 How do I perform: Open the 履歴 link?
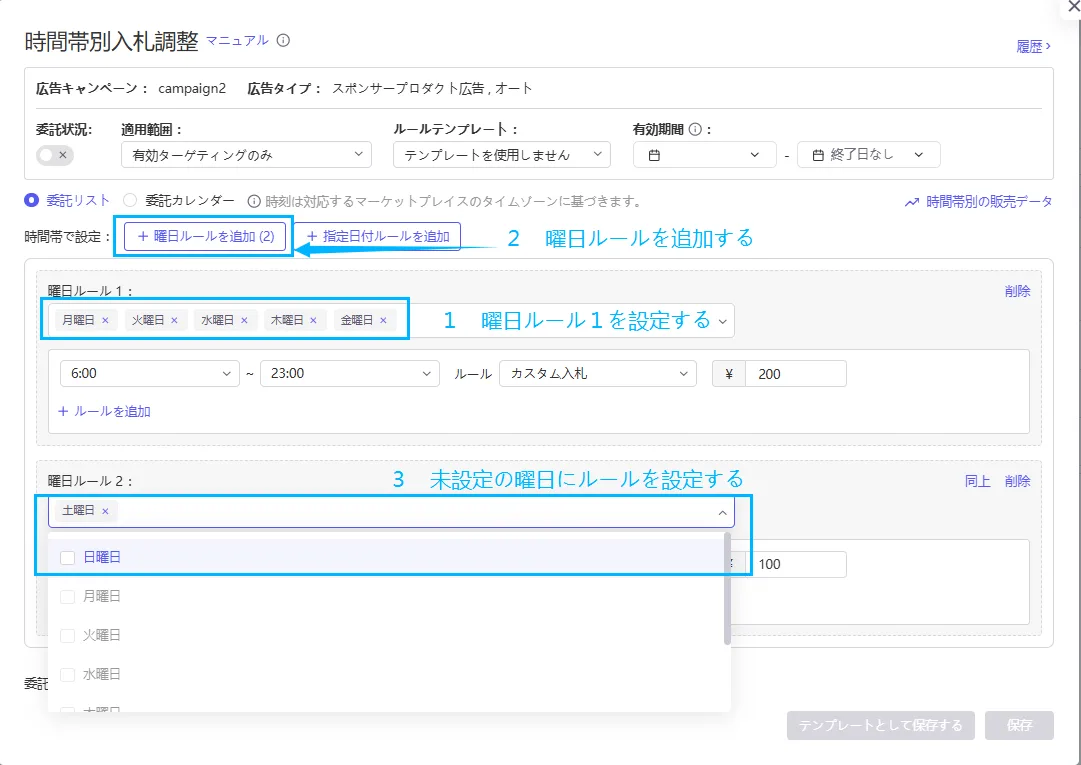tap(1033, 46)
